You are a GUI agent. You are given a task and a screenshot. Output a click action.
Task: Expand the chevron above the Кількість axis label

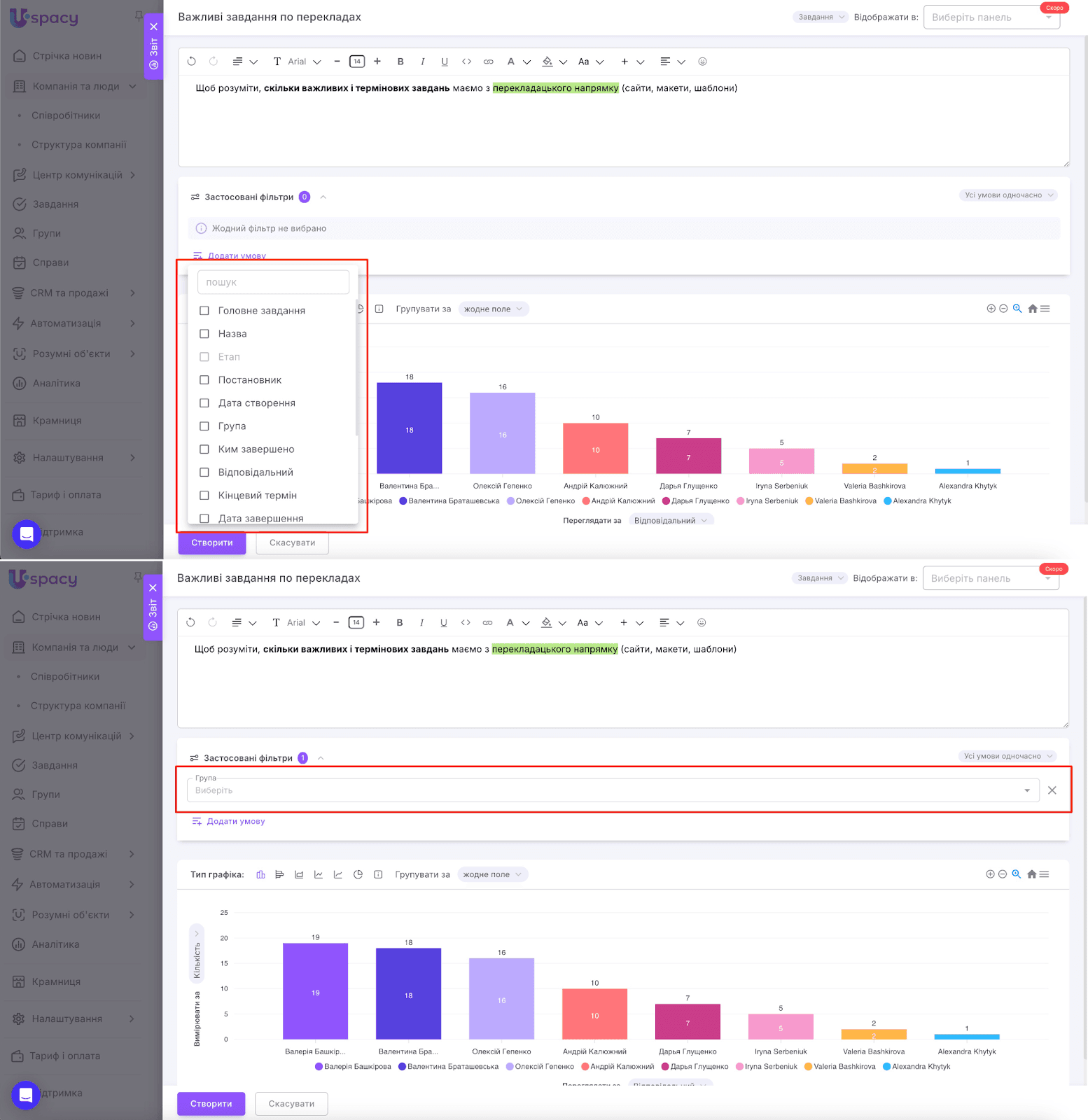pyautogui.click(x=197, y=933)
